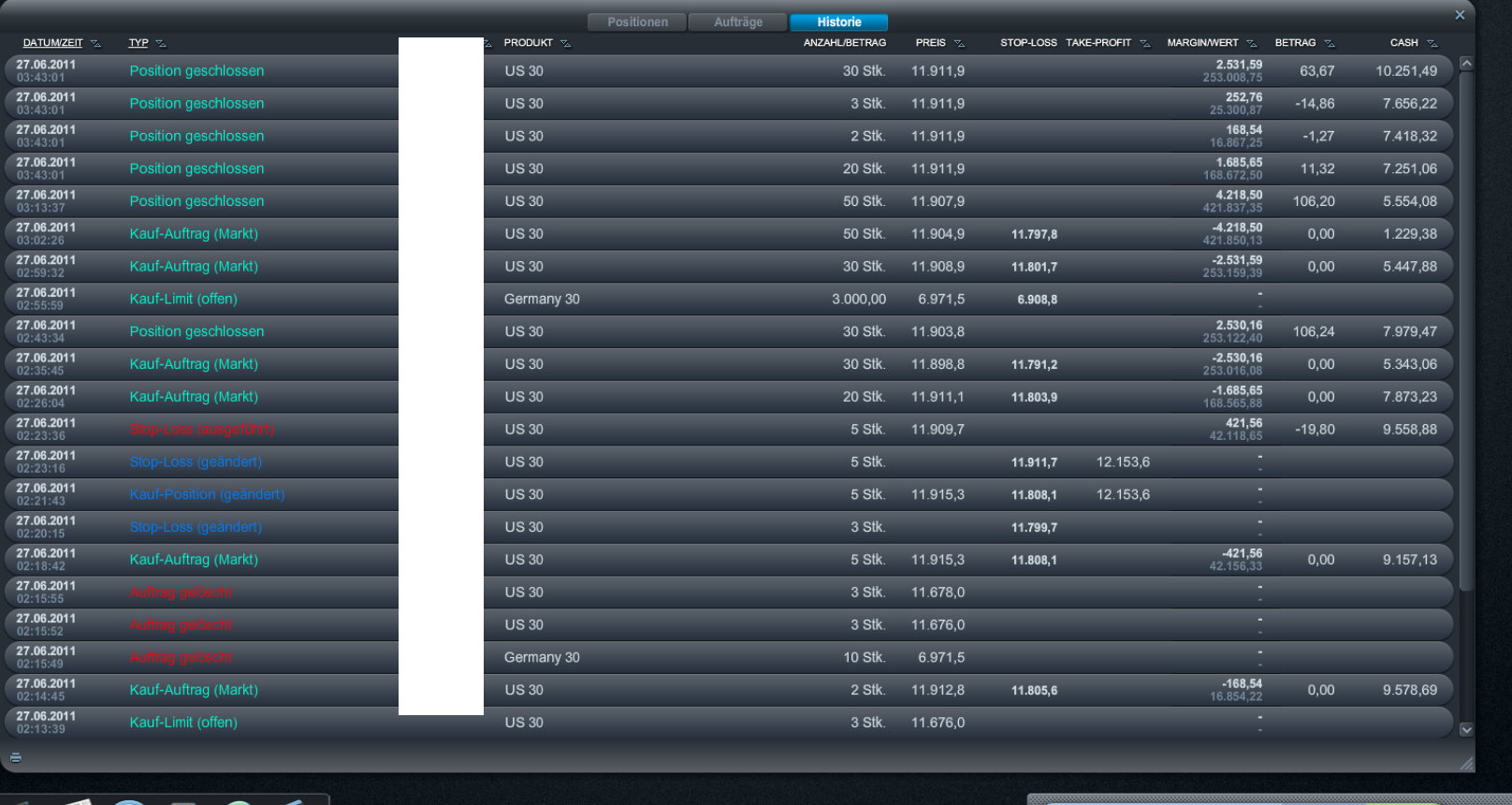This screenshot has height=805, width=1512.
Task: Click the BETRAG column sort icon
Action: [1330, 43]
